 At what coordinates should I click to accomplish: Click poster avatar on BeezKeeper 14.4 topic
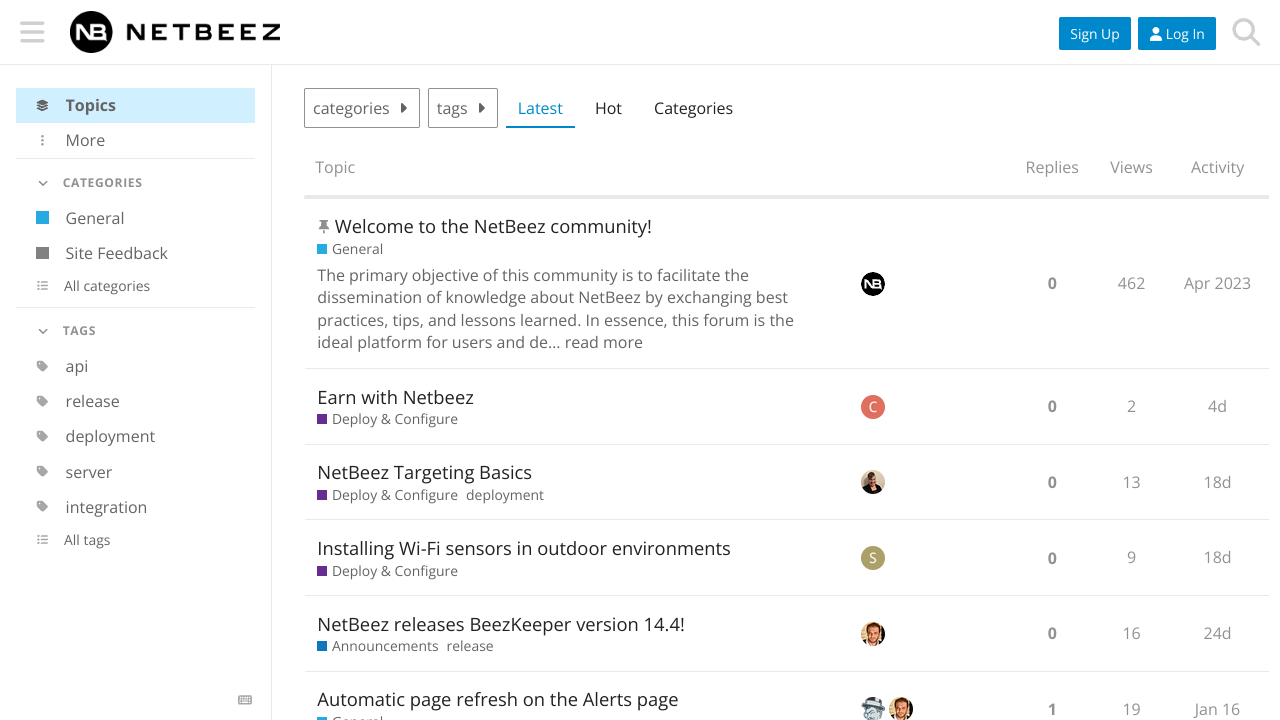(873, 634)
